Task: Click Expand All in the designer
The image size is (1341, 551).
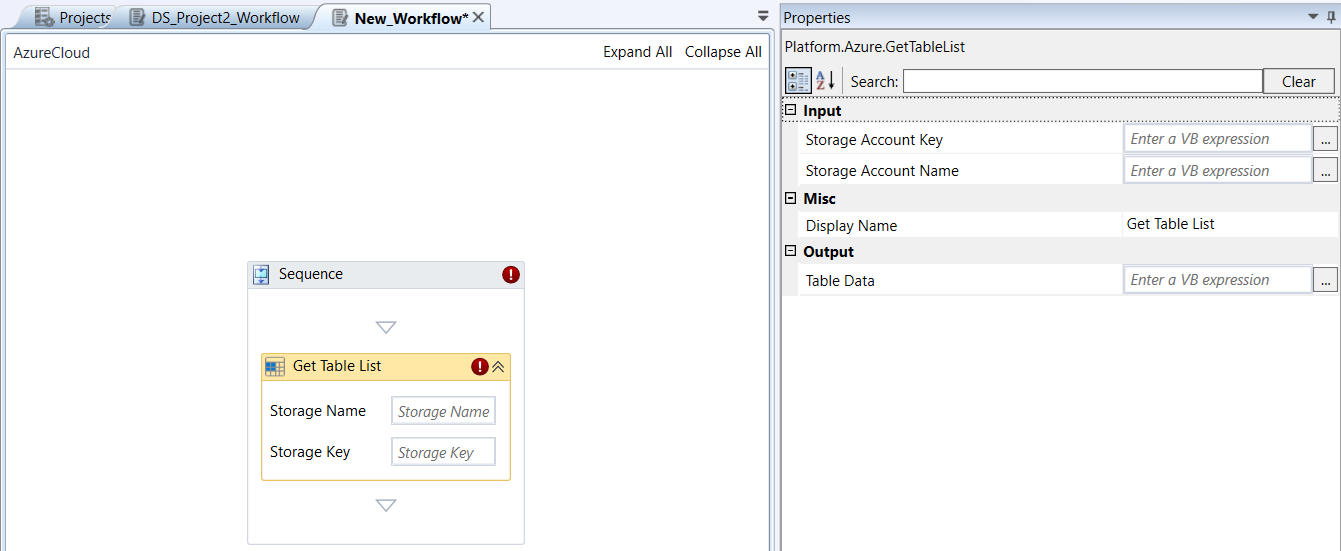Action: pyautogui.click(x=637, y=52)
